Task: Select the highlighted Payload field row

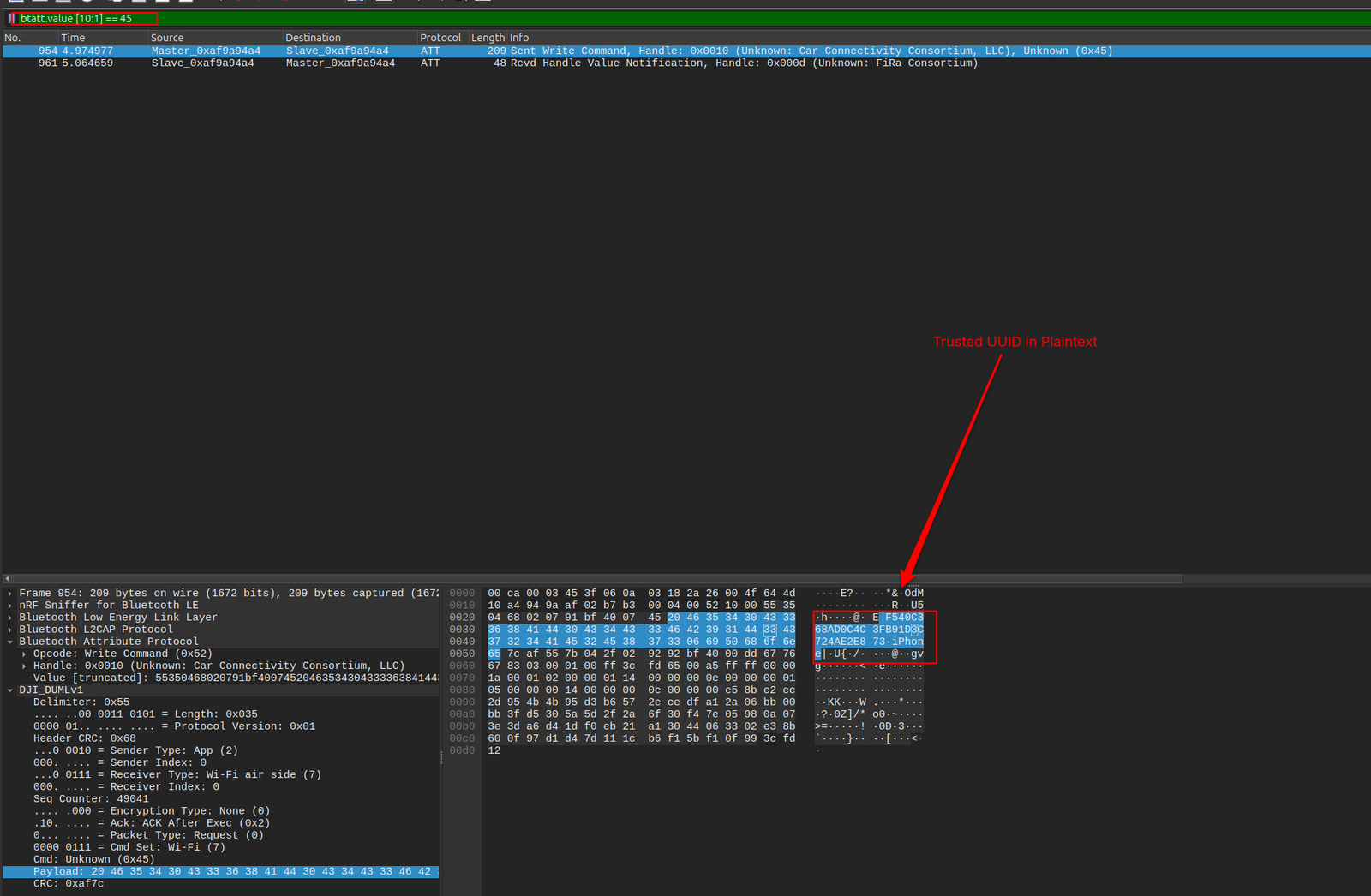Action: (x=221, y=872)
